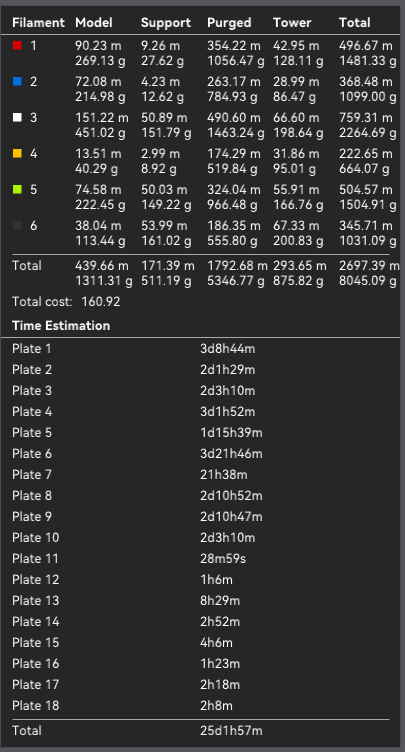Select the Plate 6 row label
This screenshot has width=405, height=752.
coord(32,454)
